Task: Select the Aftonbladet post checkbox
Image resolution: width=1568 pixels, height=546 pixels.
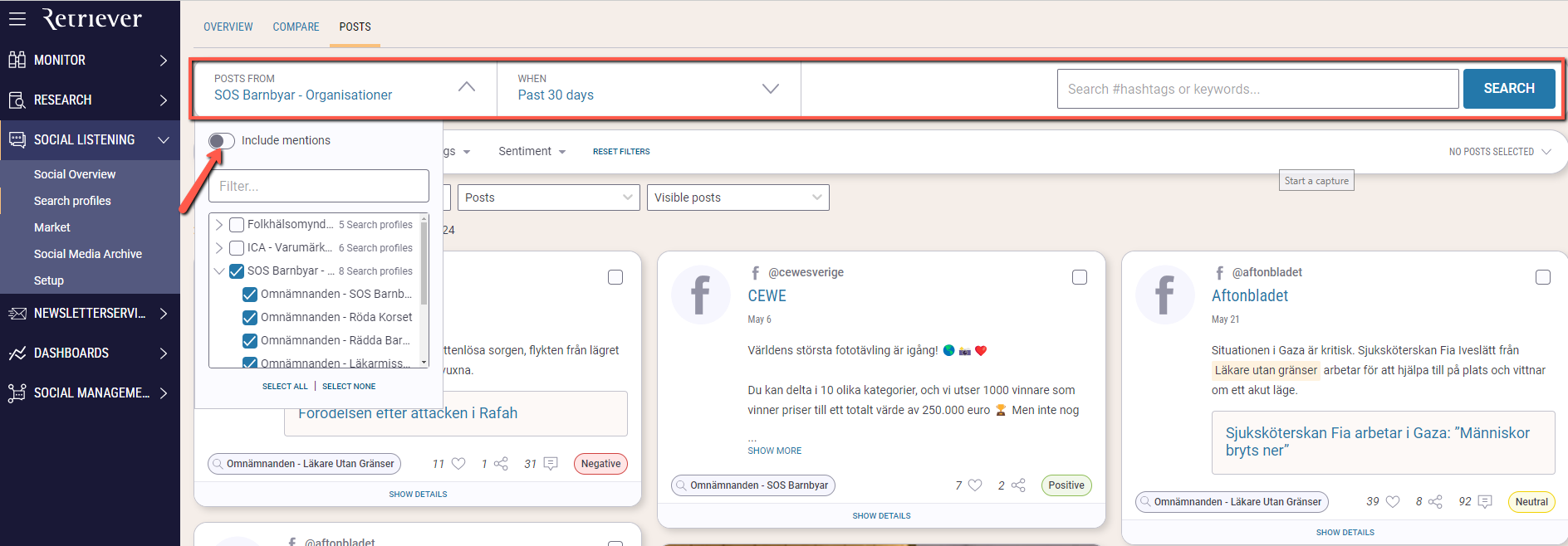Action: tap(1543, 277)
